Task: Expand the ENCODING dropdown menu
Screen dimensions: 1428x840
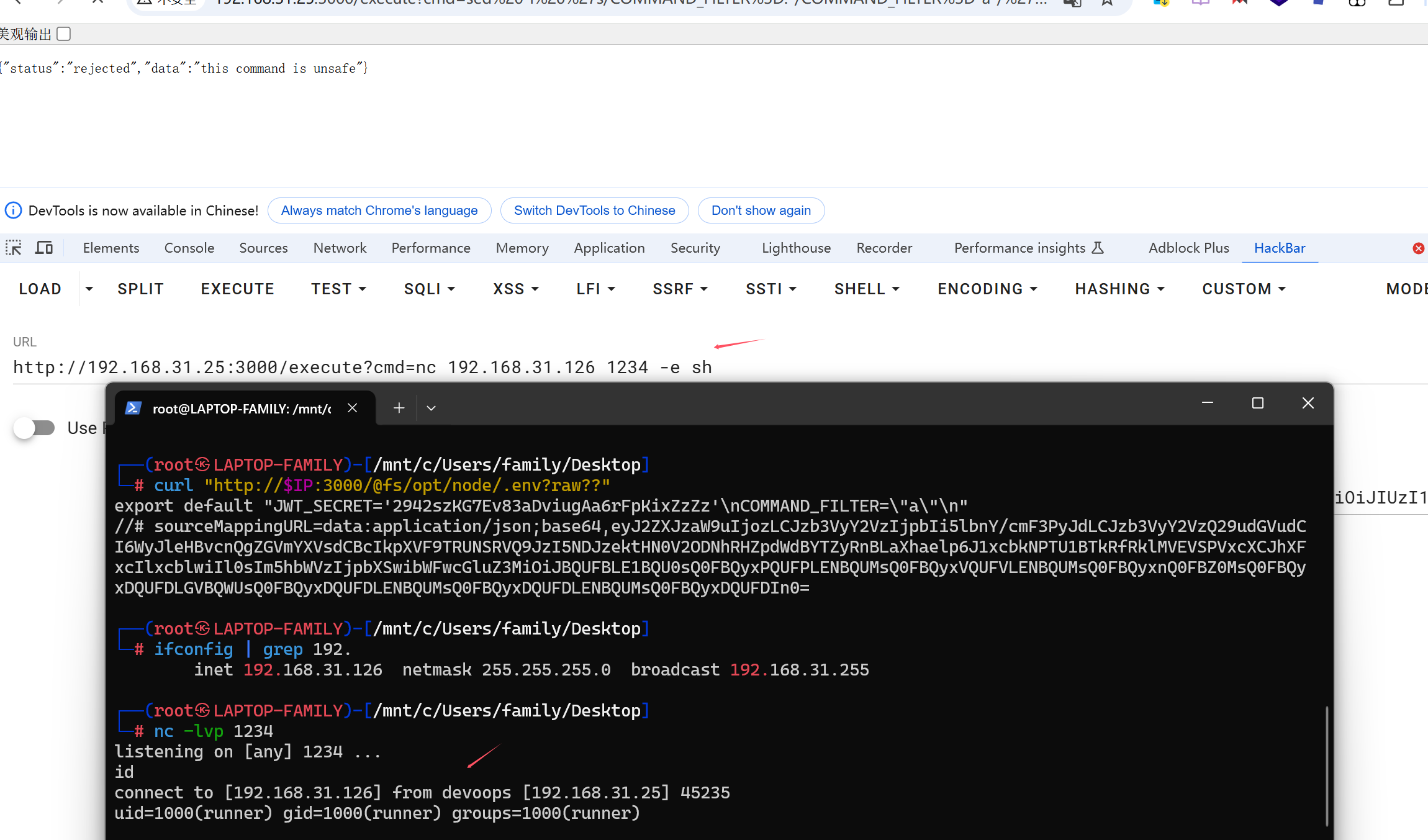Action: [x=987, y=289]
